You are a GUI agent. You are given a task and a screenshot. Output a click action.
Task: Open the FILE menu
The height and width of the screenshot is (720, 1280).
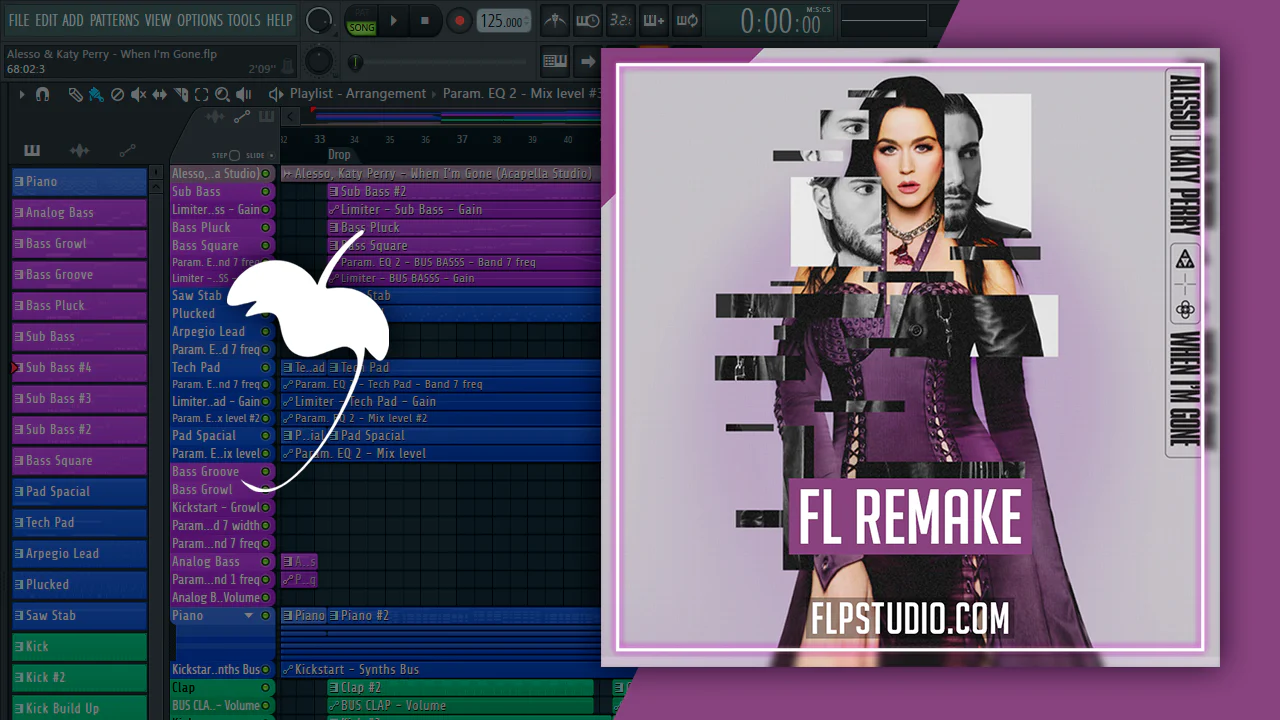[19, 20]
